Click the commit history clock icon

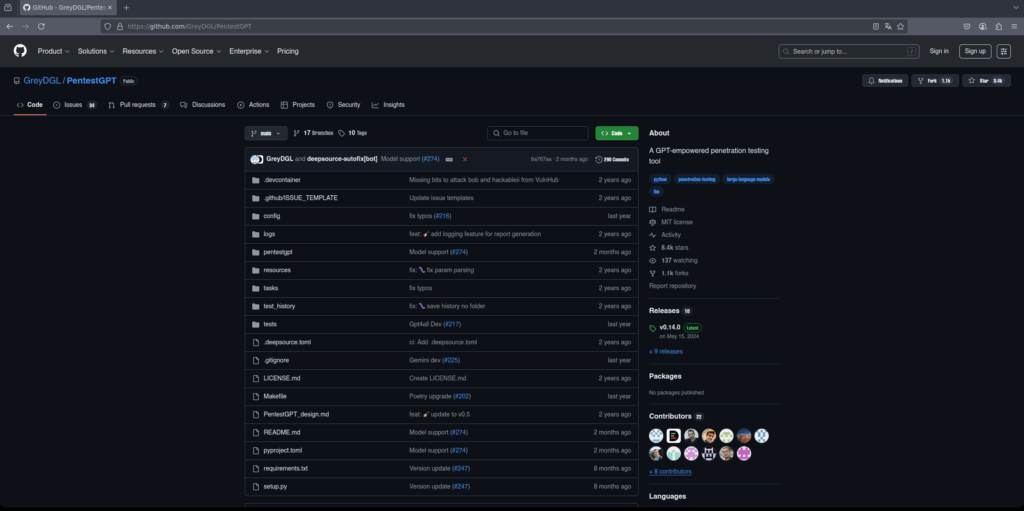pos(598,159)
